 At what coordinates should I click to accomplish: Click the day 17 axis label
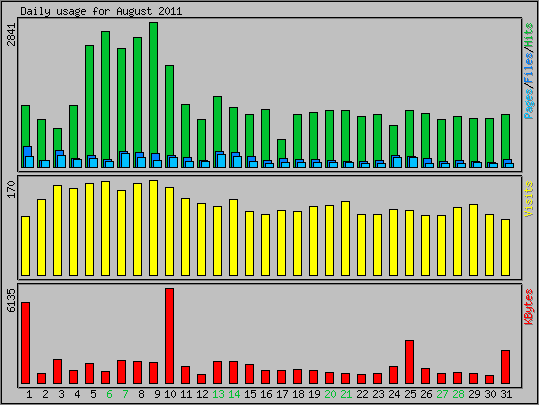pos(282,394)
